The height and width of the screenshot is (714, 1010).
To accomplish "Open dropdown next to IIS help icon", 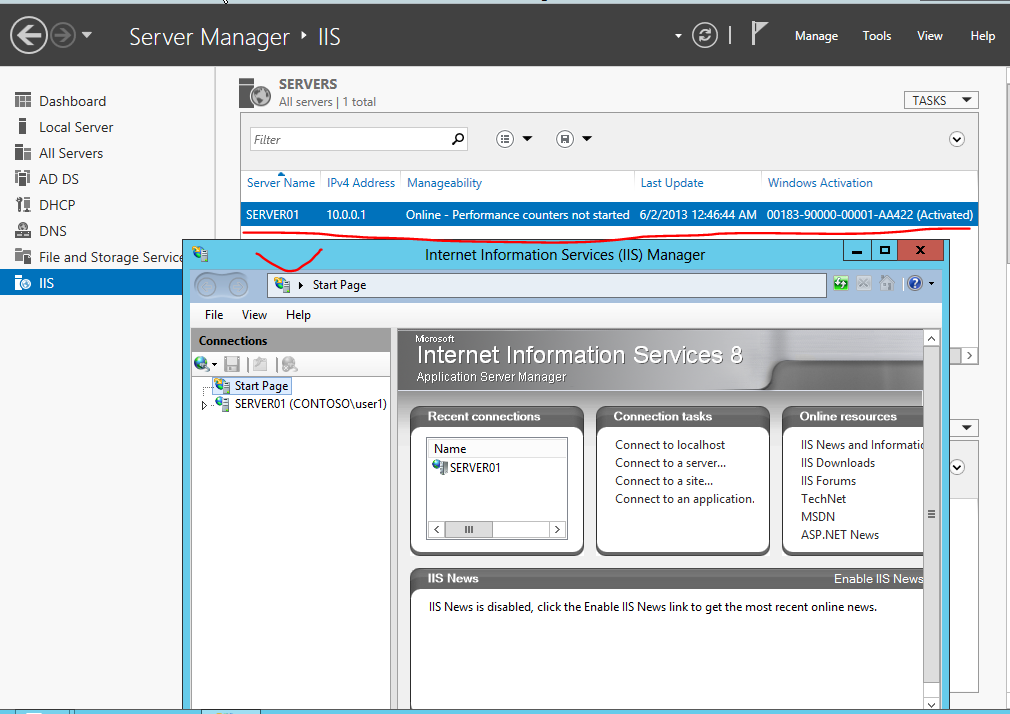I will (931, 284).
